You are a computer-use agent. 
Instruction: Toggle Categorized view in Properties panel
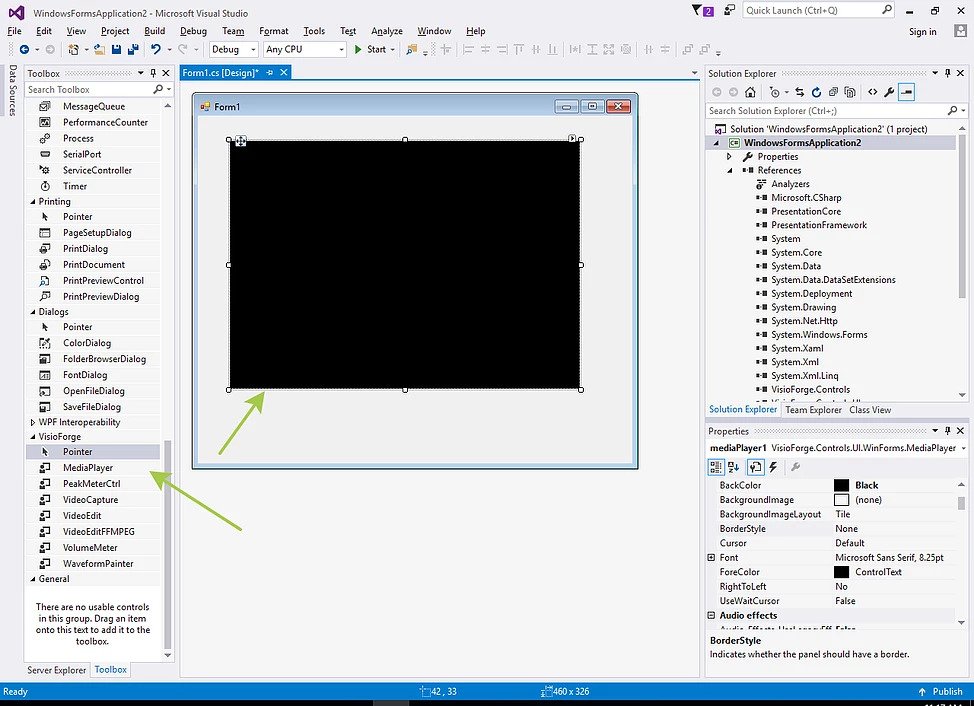716,467
